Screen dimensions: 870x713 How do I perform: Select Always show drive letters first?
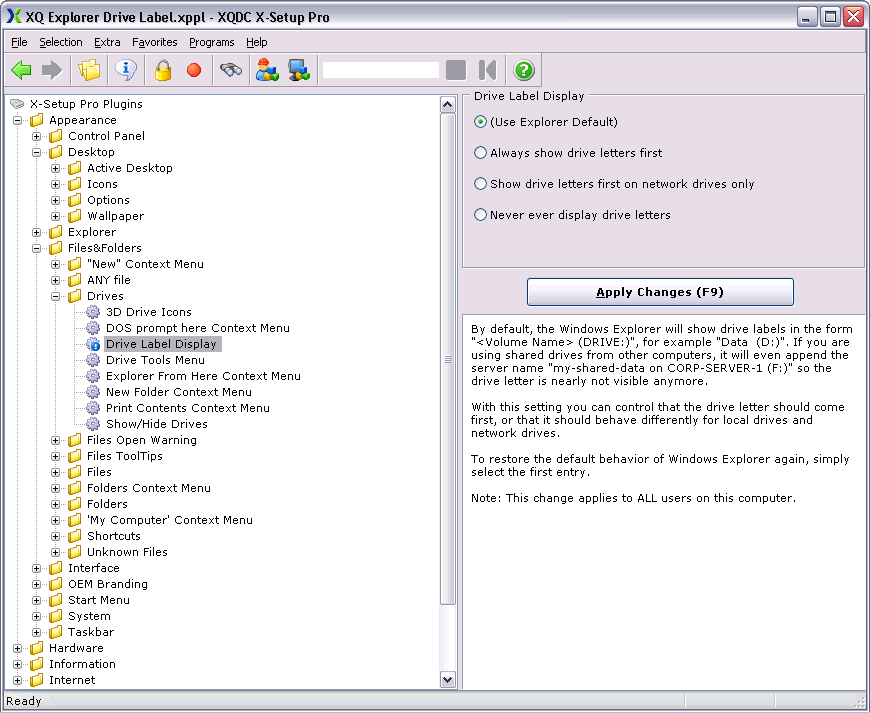point(480,153)
